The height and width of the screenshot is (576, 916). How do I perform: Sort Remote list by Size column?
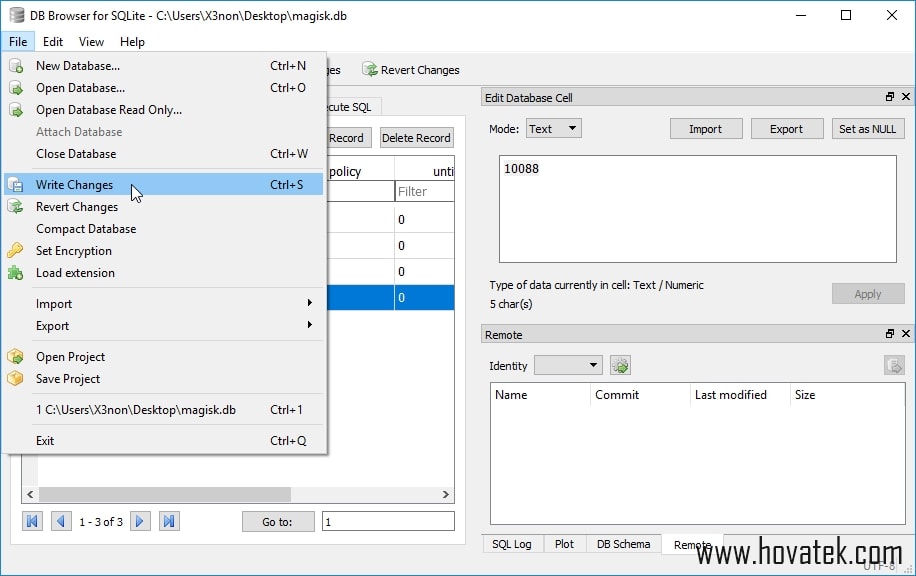(847, 395)
